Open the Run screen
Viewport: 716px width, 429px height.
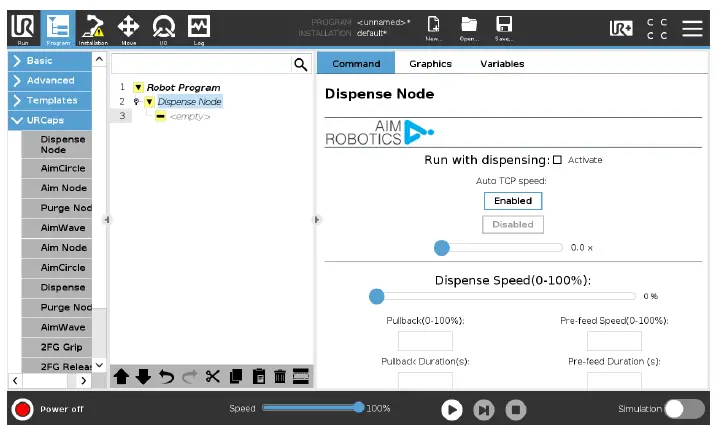click(x=23, y=29)
